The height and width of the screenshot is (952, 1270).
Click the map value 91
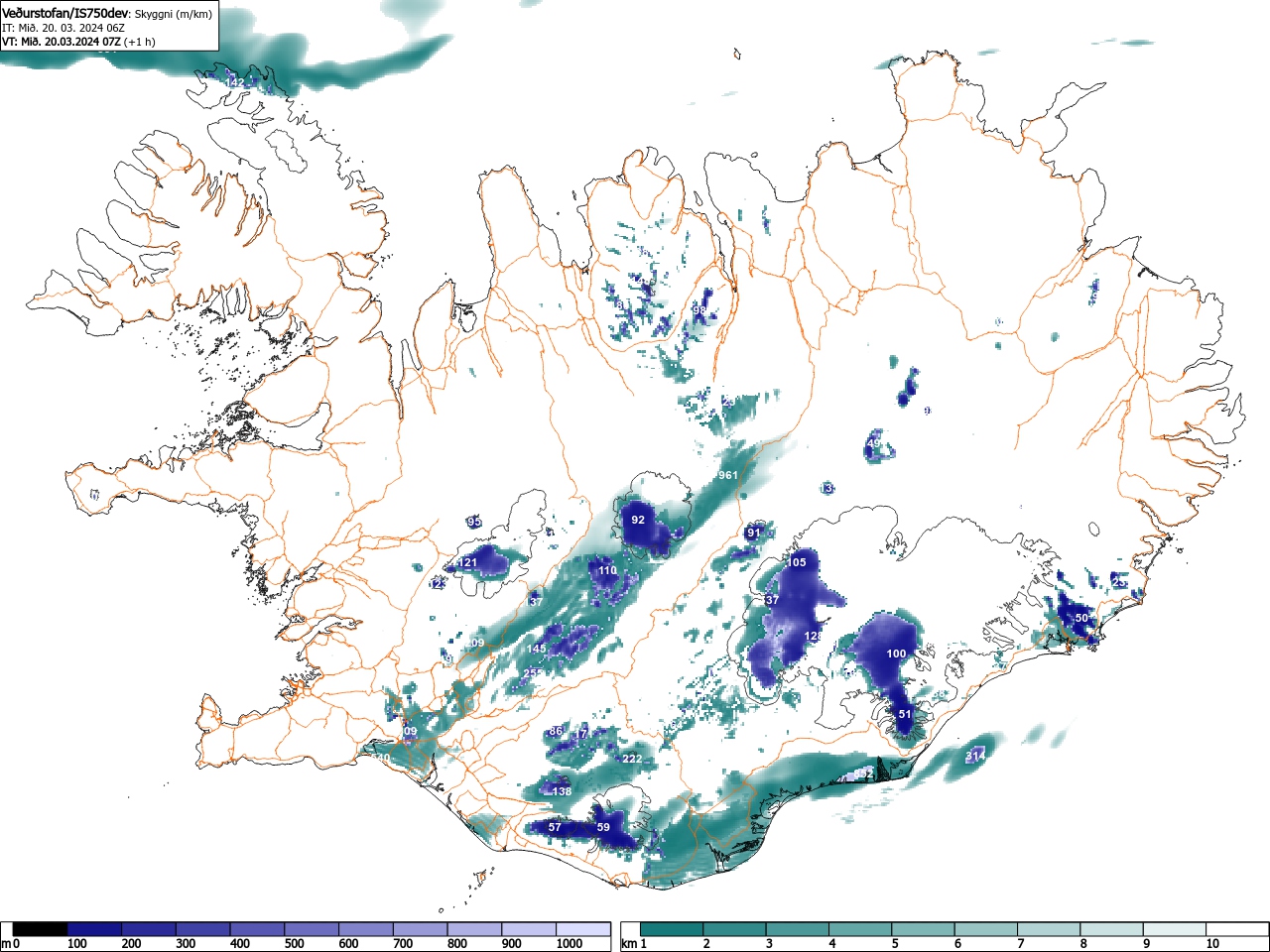point(753,533)
